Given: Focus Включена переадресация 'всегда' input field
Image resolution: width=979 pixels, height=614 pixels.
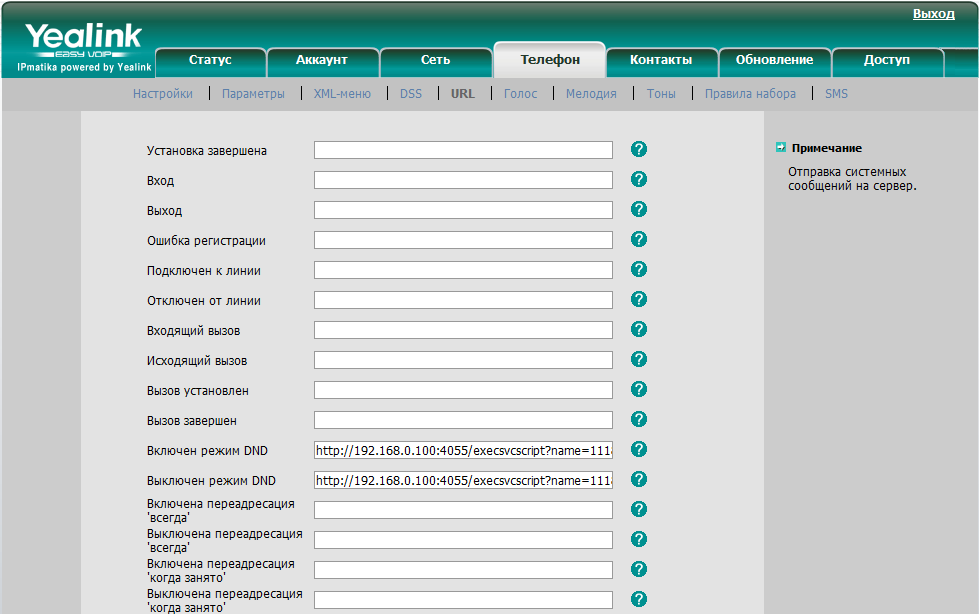Looking at the screenshot, I should coord(463,510).
